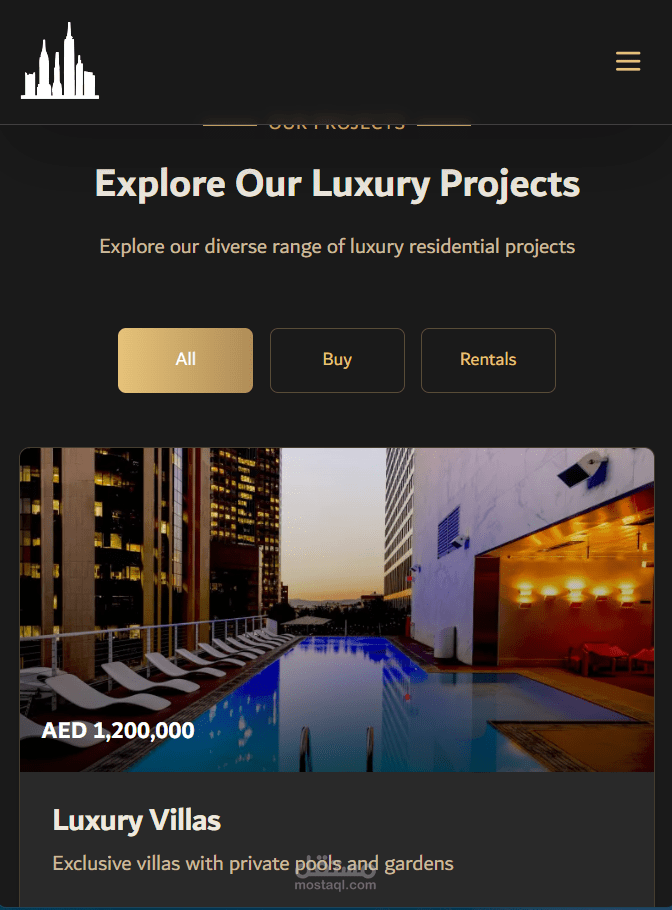Screen dimensions: 672x910
Task: Click the gold line left of OUR PROJECTS
Action: (230, 124)
